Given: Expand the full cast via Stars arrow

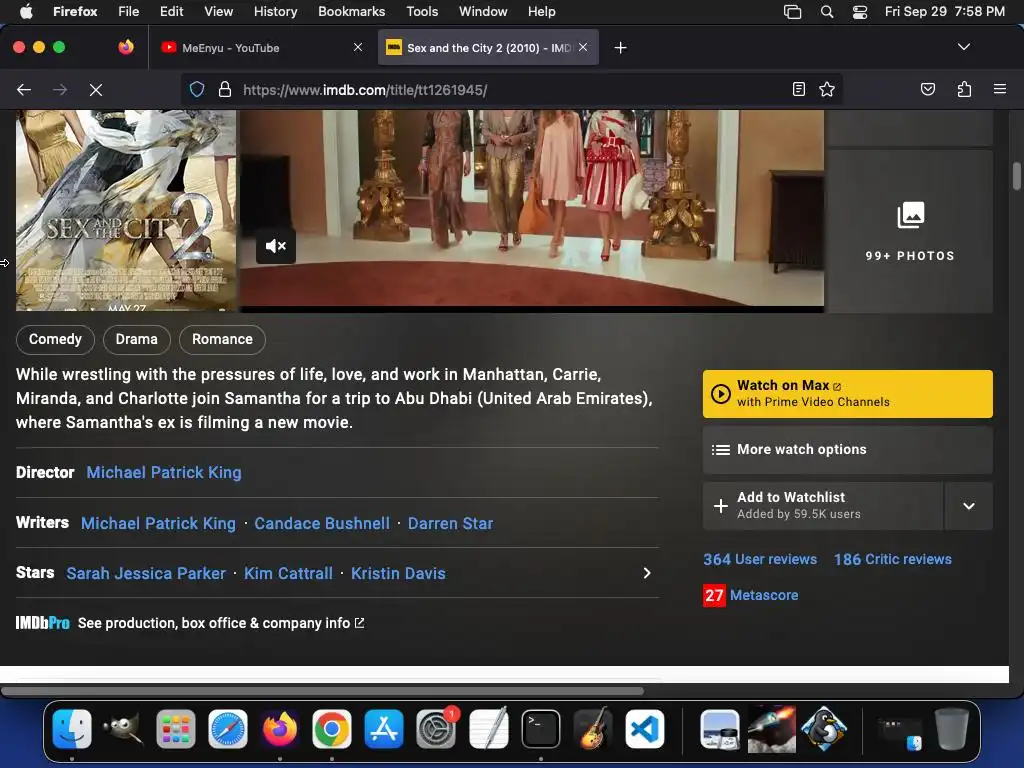Looking at the screenshot, I should pyautogui.click(x=647, y=573).
